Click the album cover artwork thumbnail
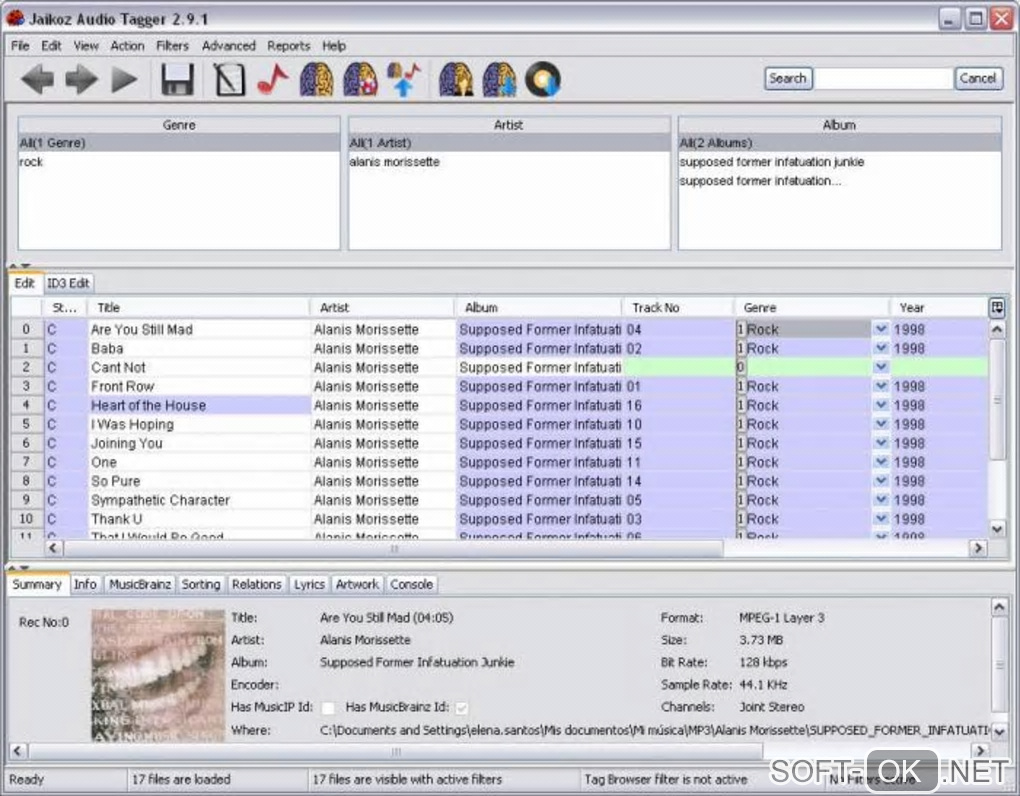 (x=157, y=675)
